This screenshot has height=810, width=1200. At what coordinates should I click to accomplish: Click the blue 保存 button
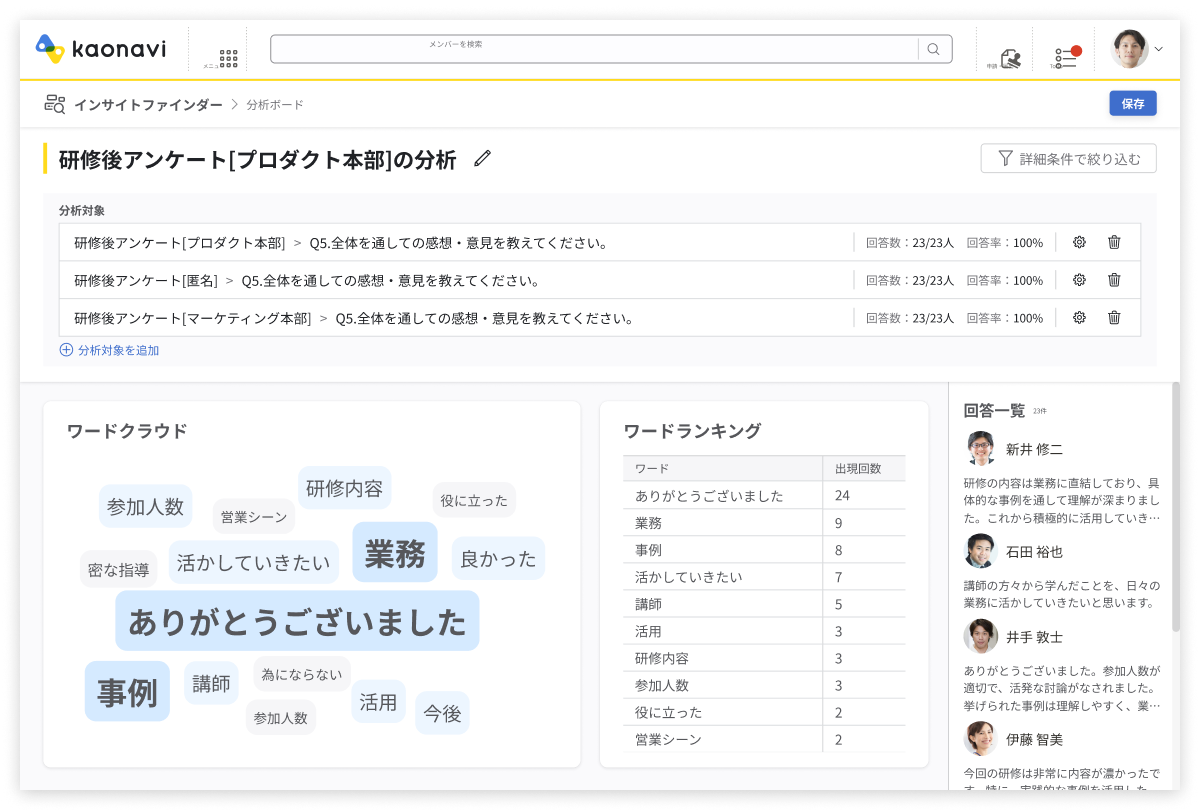tap(1133, 103)
